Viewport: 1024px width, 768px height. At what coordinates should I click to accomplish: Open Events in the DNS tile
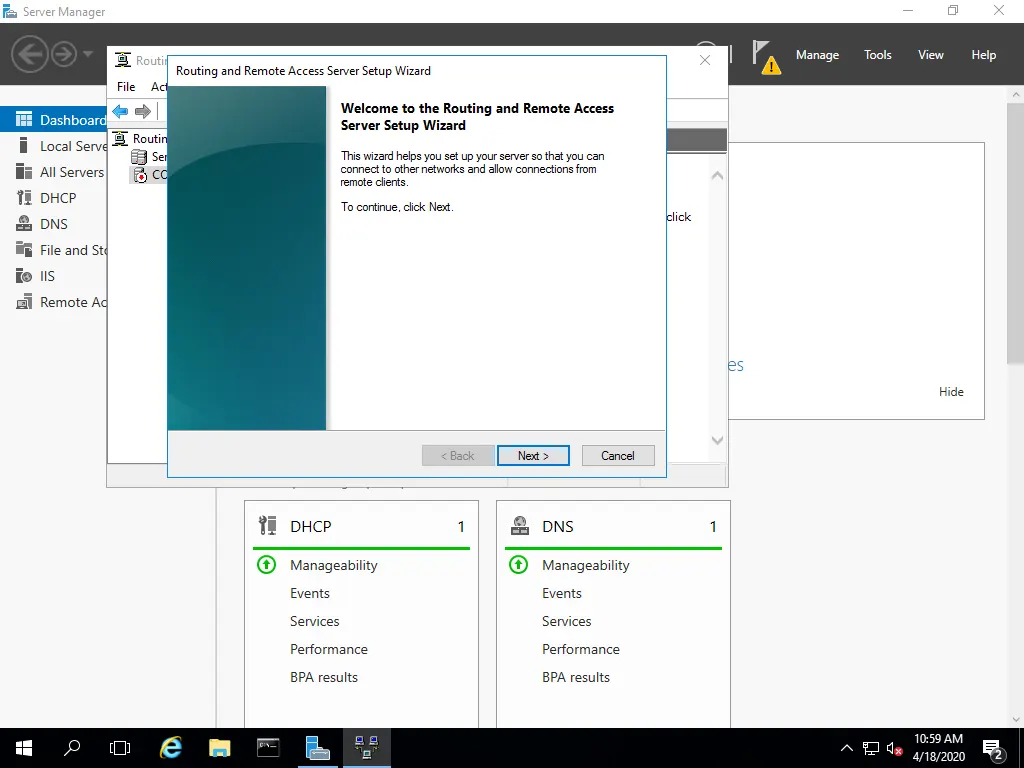click(562, 593)
